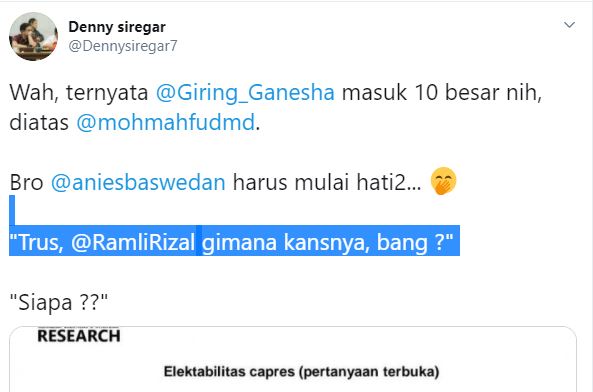Click the opening words 'Wah, ternyata'
Screen dimensions: 593x392
(x=79, y=93)
